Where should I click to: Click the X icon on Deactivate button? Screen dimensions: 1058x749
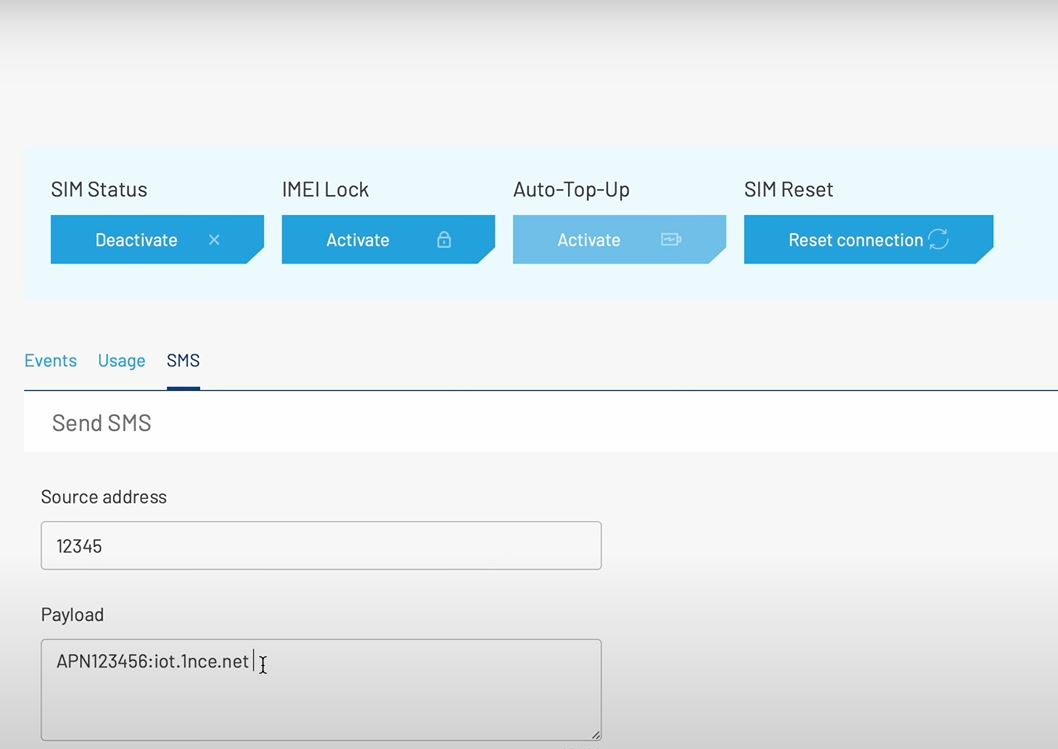pos(214,240)
